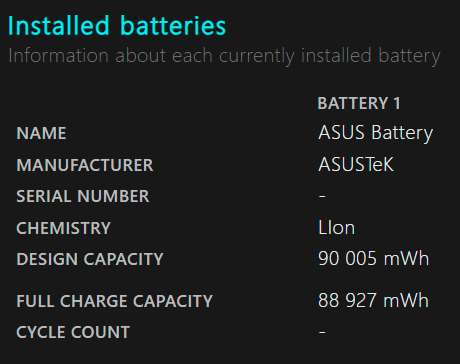Click the FULL CHARGE CAPACITY label

pos(114,301)
